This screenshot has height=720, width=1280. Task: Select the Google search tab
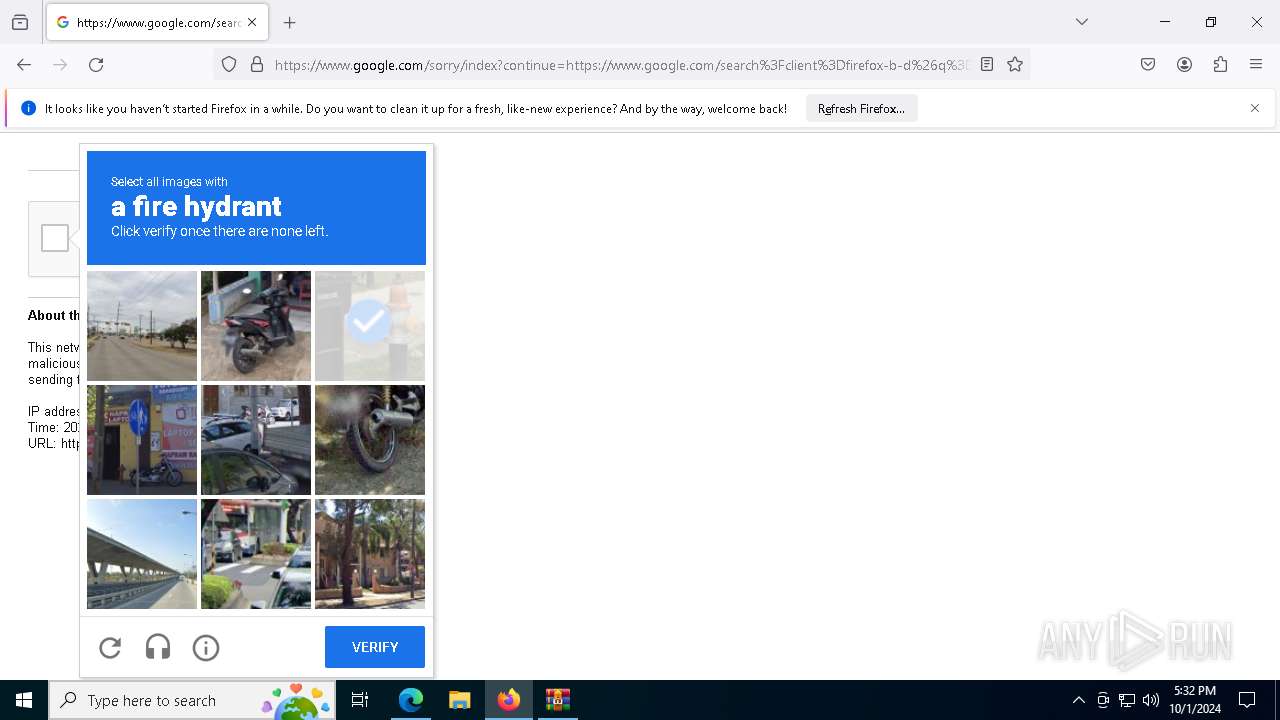coord(157,22)
